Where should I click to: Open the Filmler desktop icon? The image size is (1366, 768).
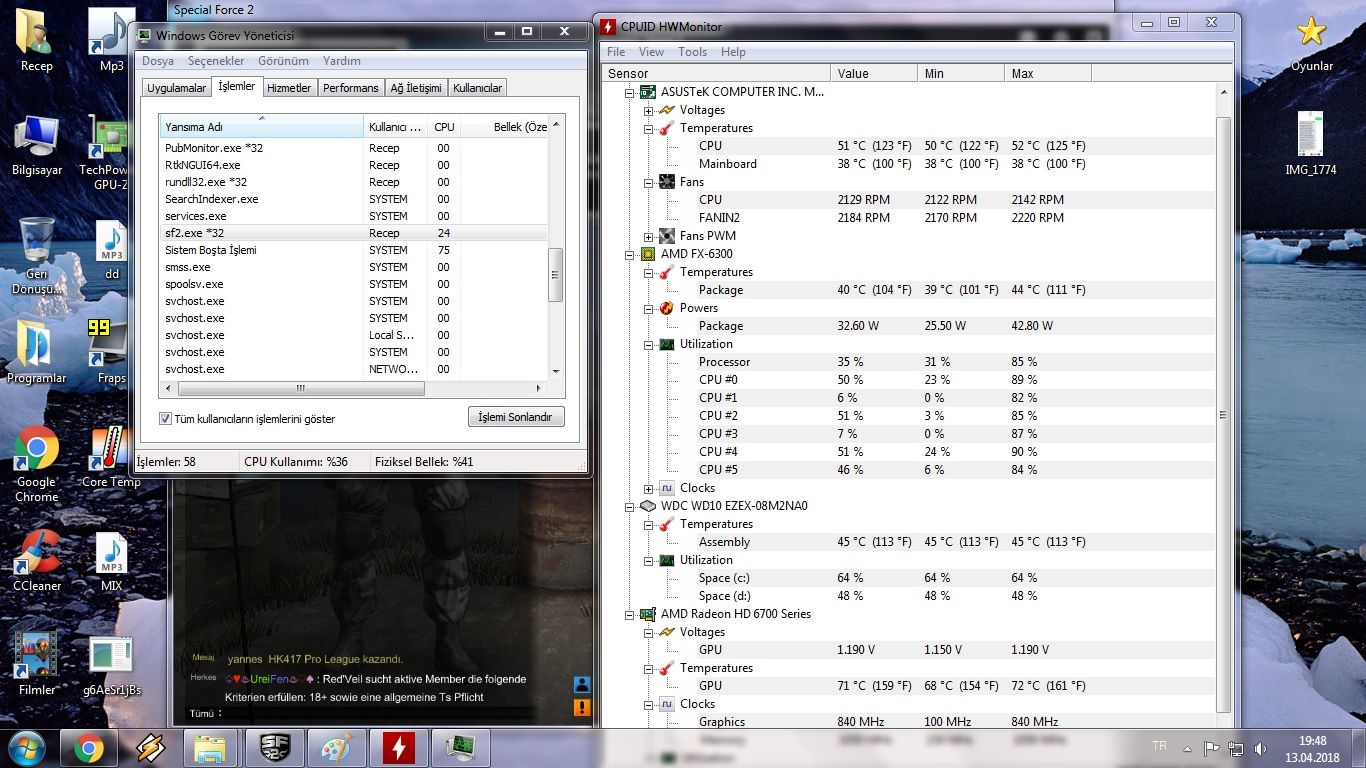coord(37,665)
